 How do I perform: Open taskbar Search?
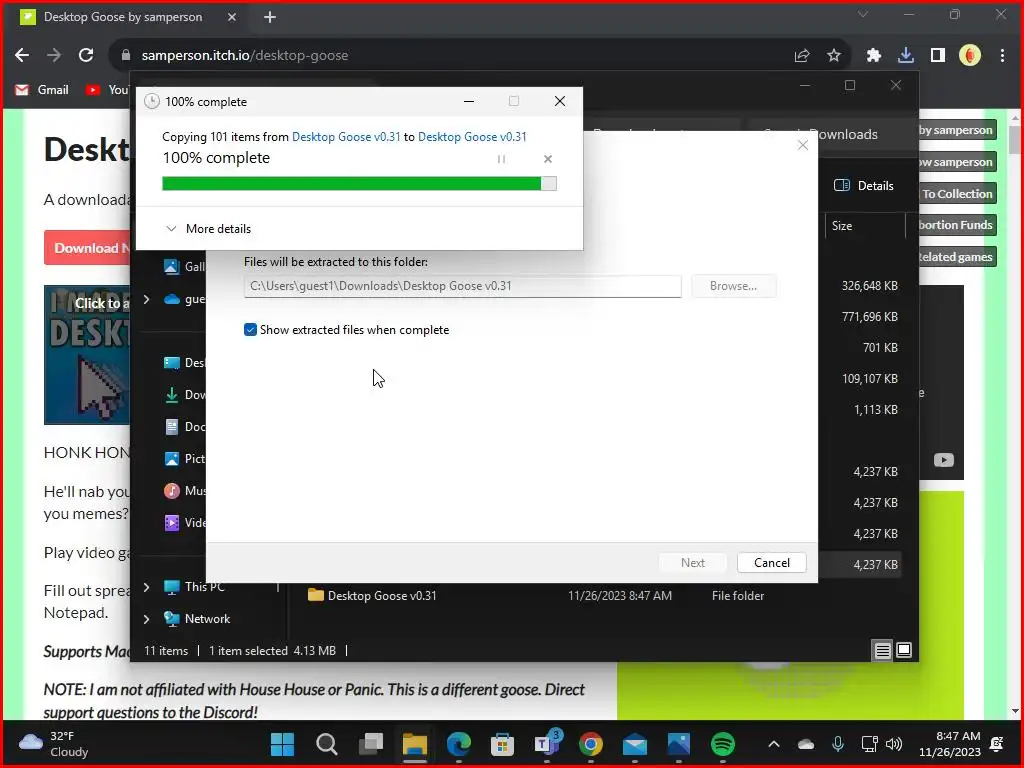pyautogui.click(x=327, y=744)
